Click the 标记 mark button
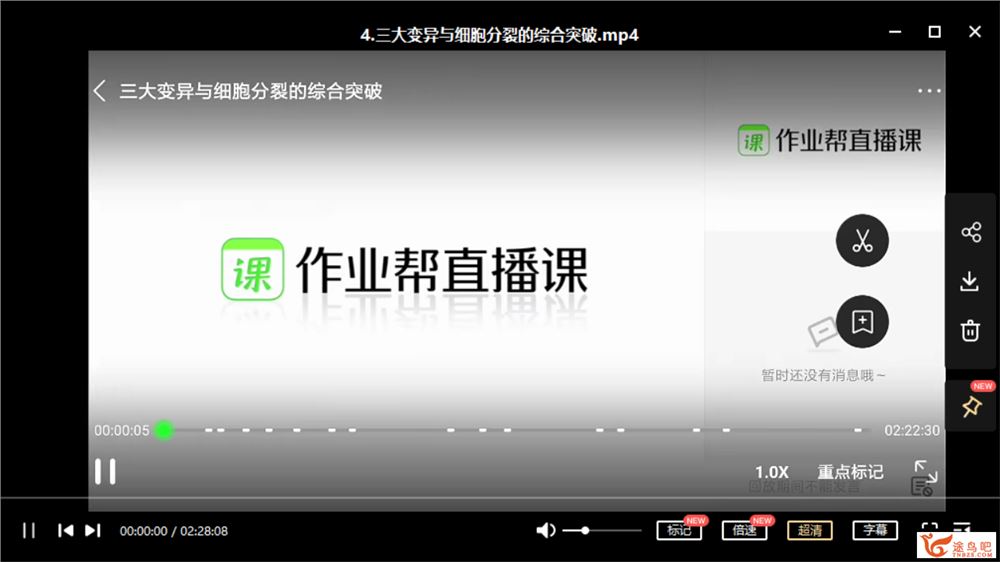Viewport: 1000px width, 562px height. pyautogui.click(x=679, y=530)
